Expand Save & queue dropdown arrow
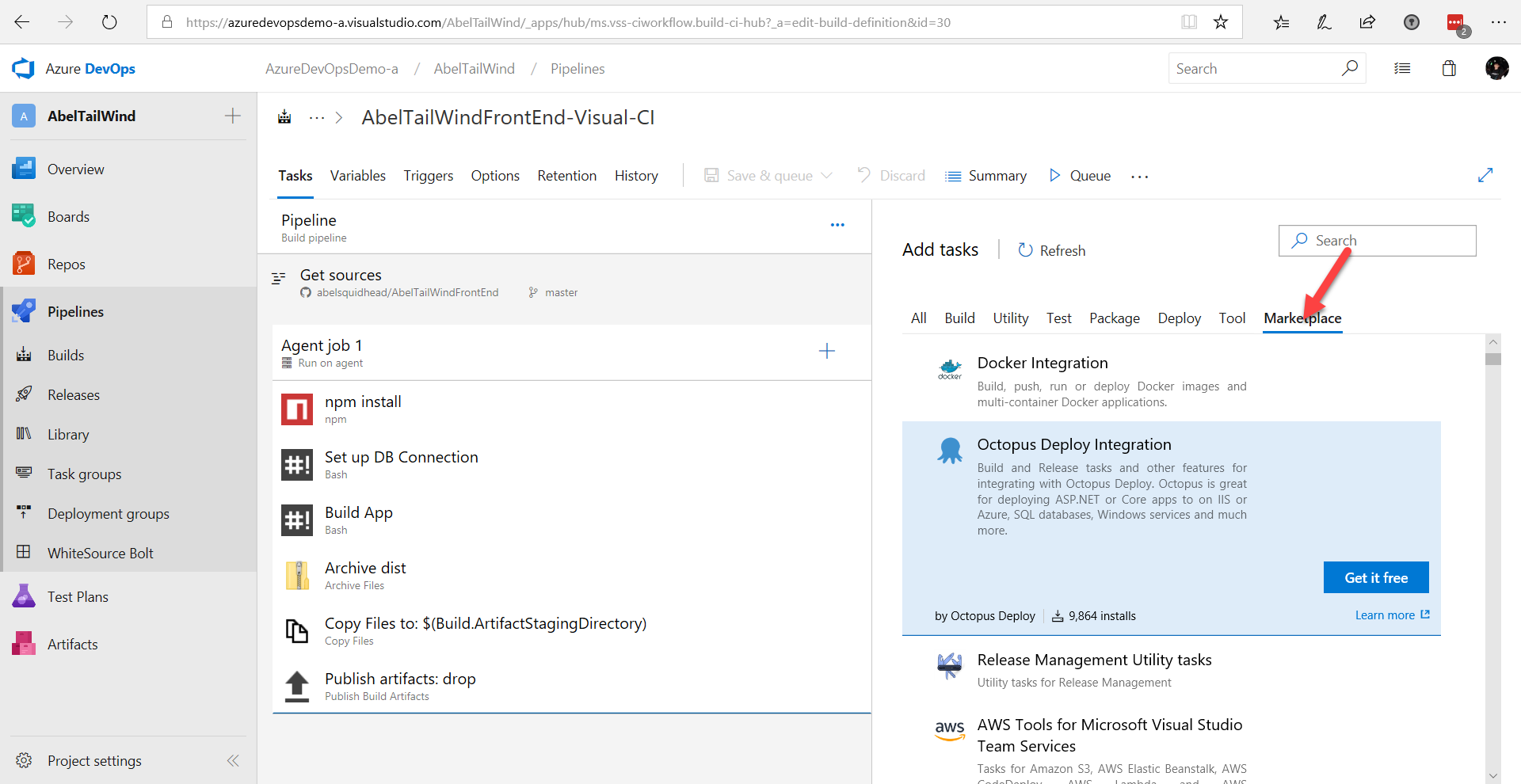The width and height of the screenshot is (1521, 784). coord(827,176)
